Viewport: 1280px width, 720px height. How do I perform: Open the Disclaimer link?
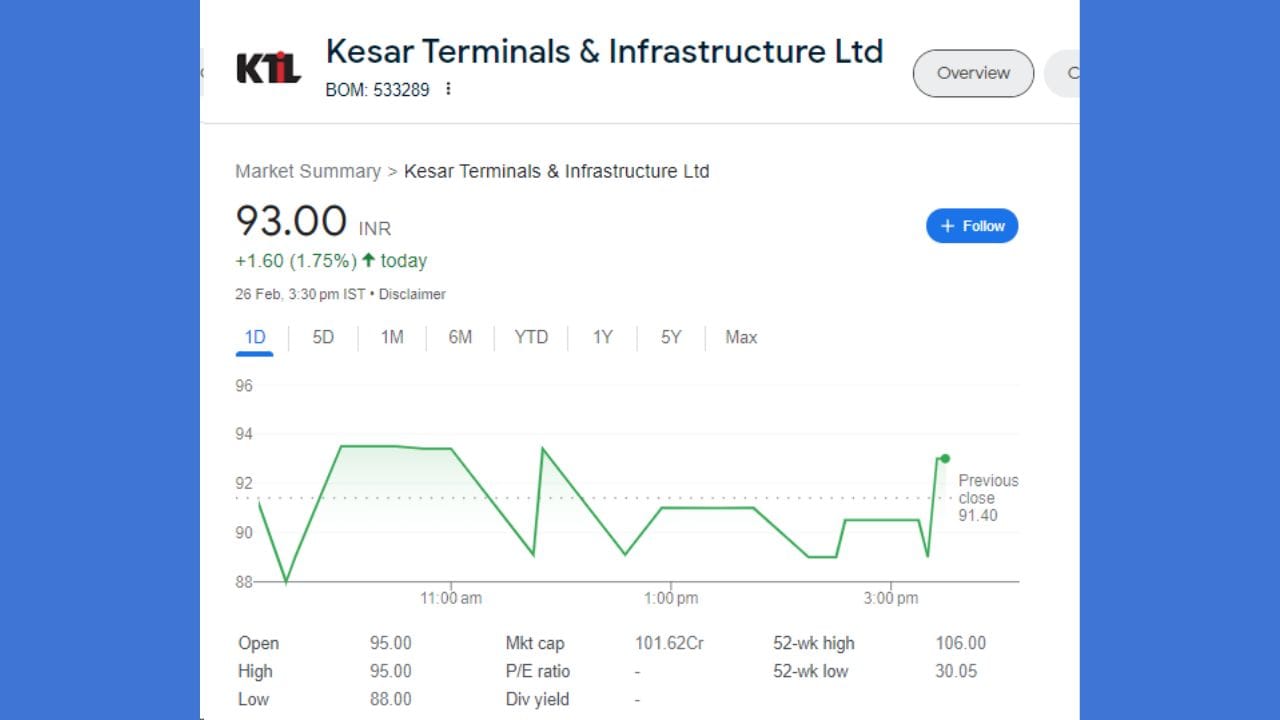pyautogui.click(x=412, y=294)
